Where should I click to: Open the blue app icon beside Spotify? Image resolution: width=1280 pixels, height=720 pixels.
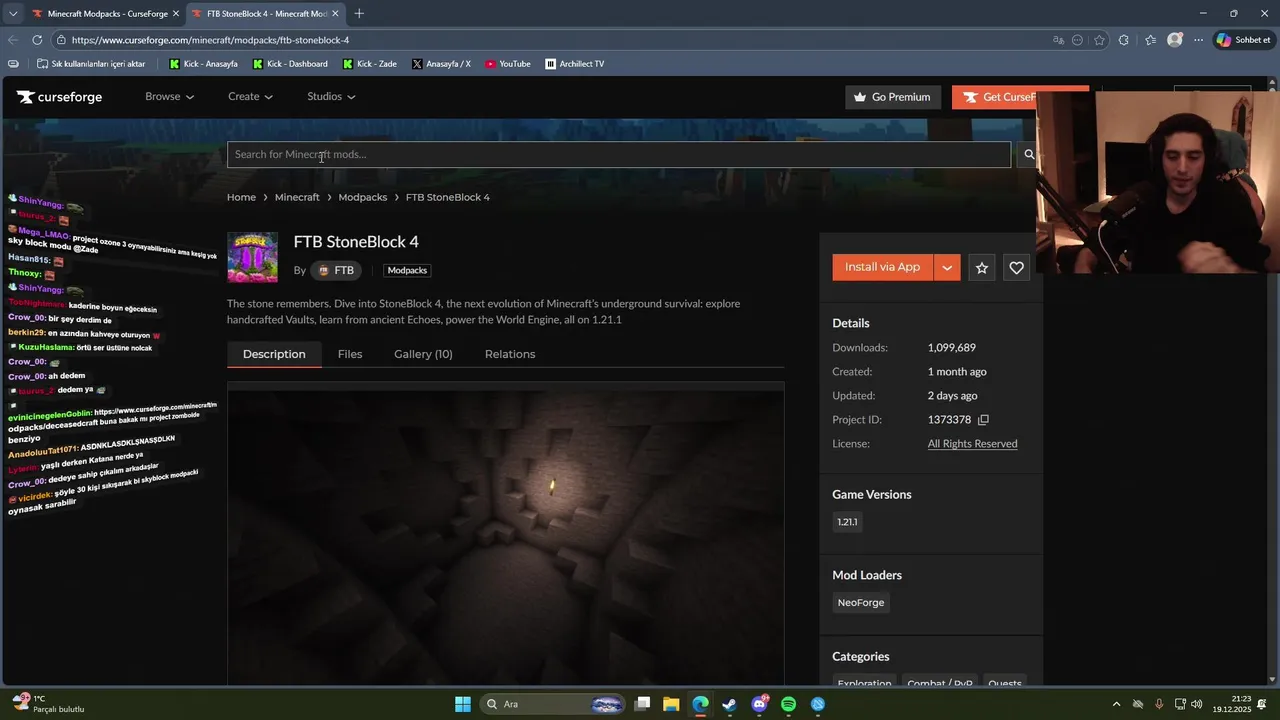[x=818, y=704]
